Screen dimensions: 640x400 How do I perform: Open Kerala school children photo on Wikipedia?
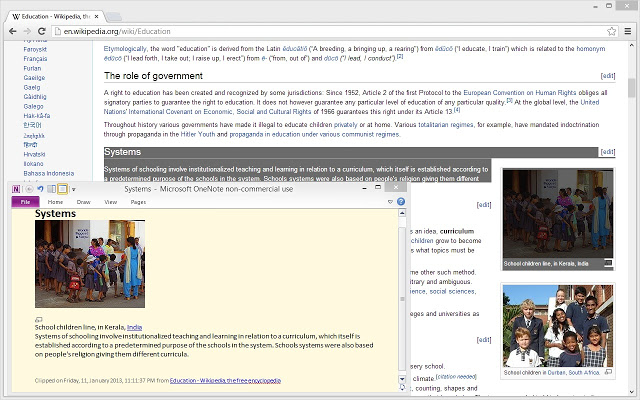tap(558, 213)
